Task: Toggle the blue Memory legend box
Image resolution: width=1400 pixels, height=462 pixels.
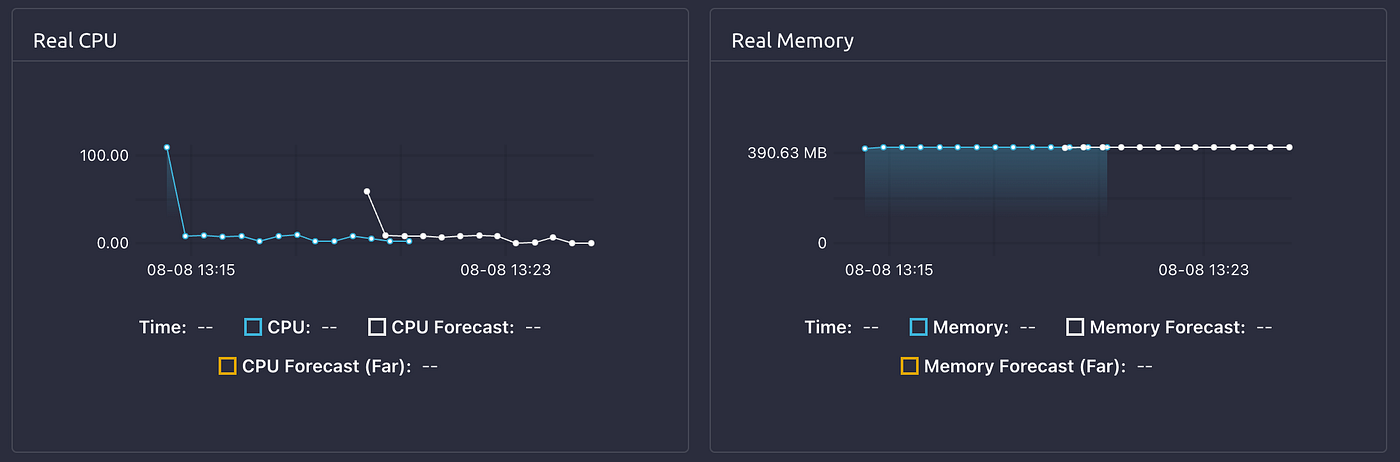Action: 919,327
